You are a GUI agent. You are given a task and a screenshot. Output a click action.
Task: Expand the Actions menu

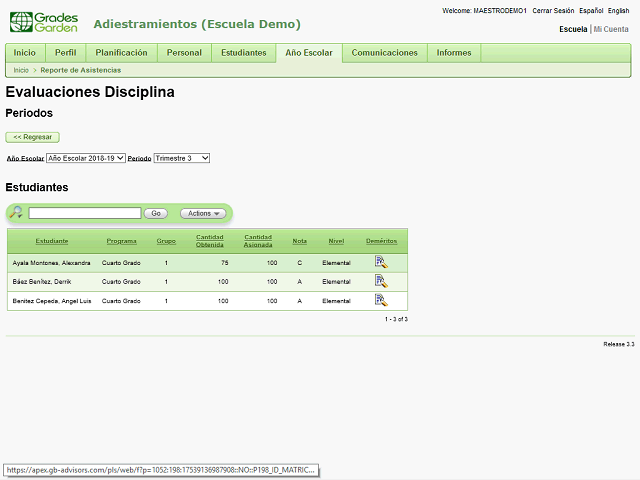tap(203, 213)
